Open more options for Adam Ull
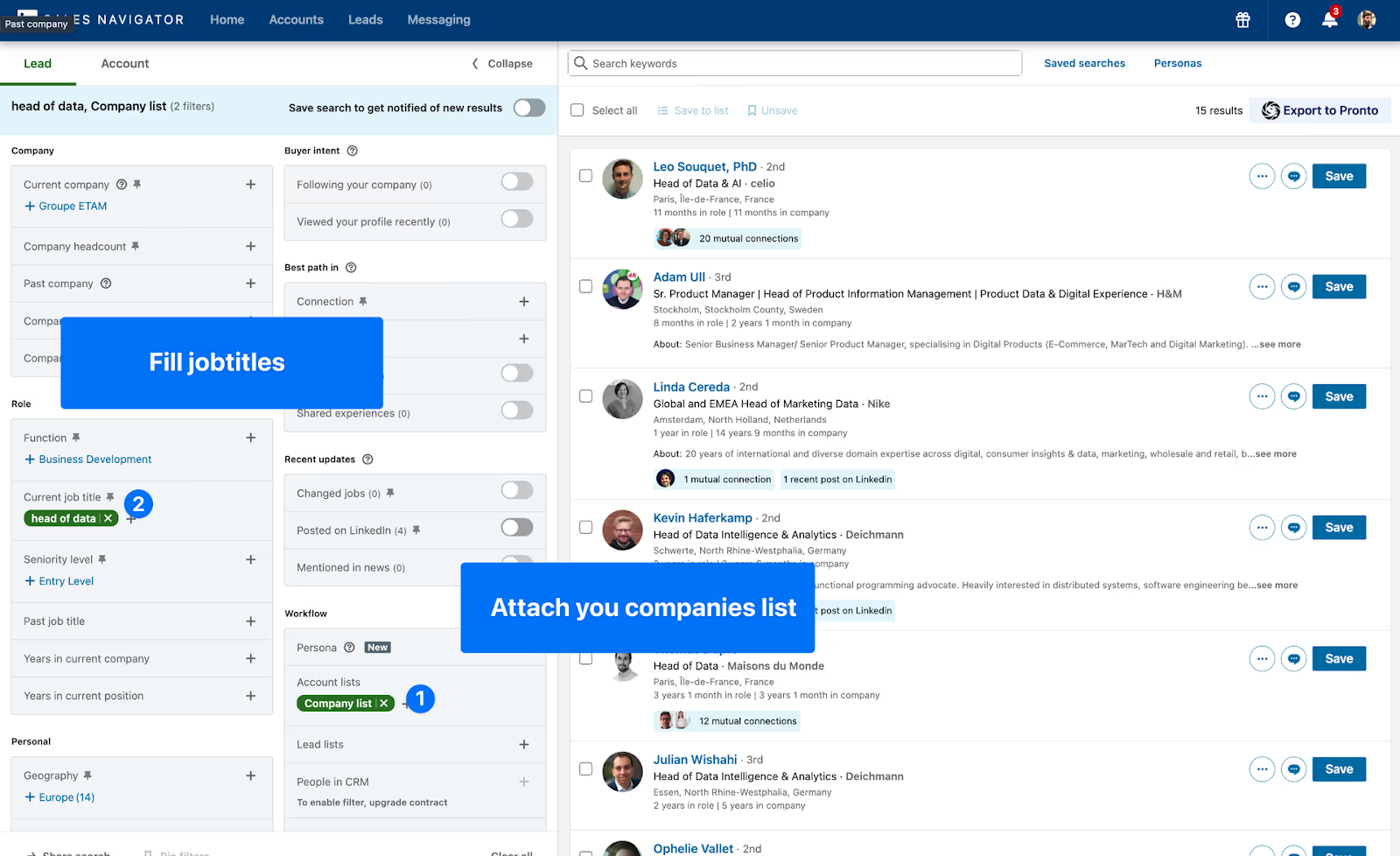Image resolution: width=1400 pixels, height=856 pixels. (1262, 286)
